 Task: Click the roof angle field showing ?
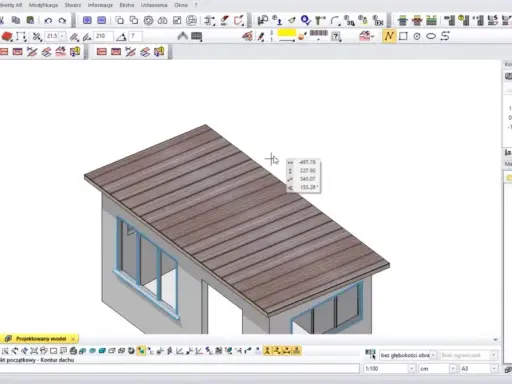(136, 36)
